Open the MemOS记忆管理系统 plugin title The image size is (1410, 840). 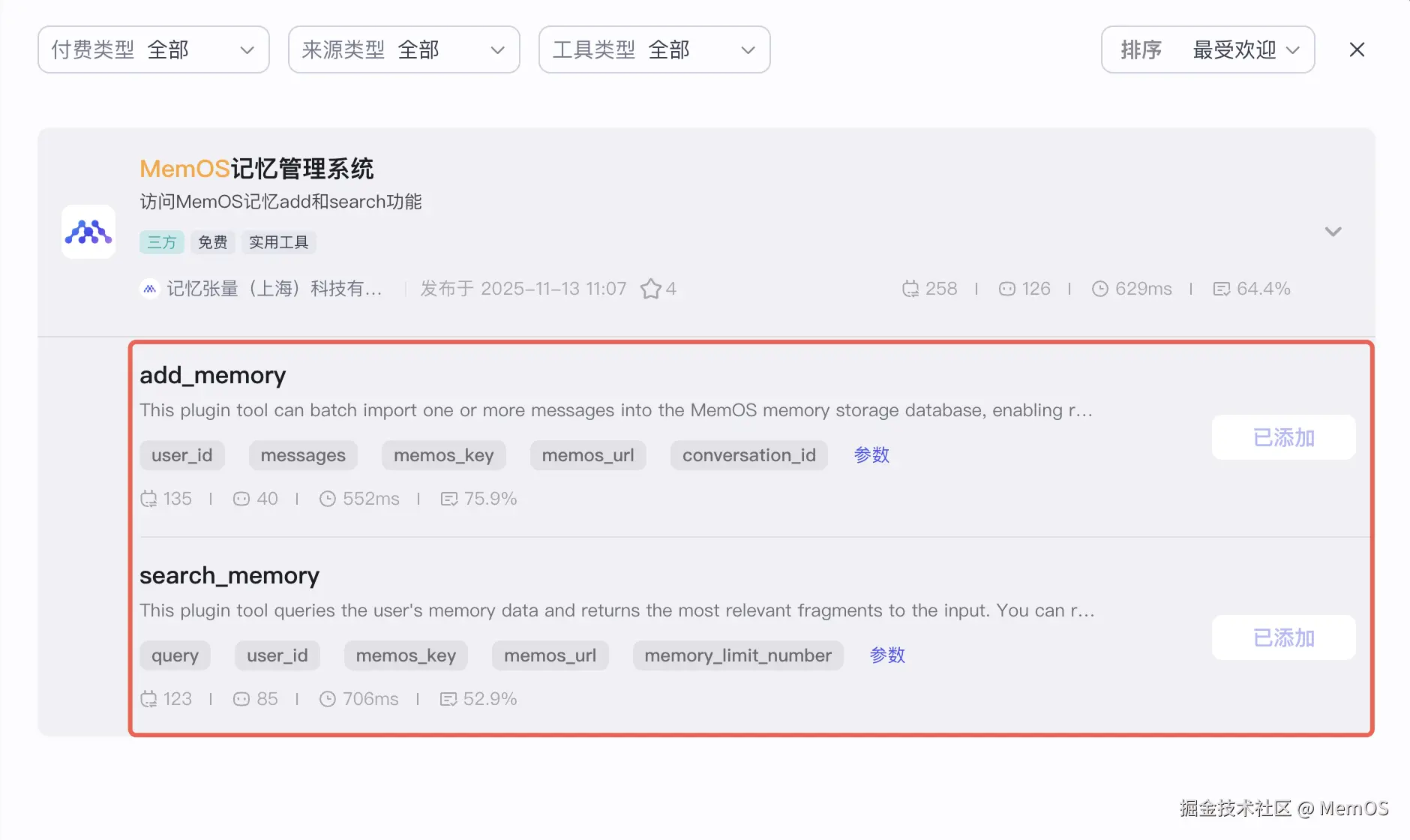point(256,169)
